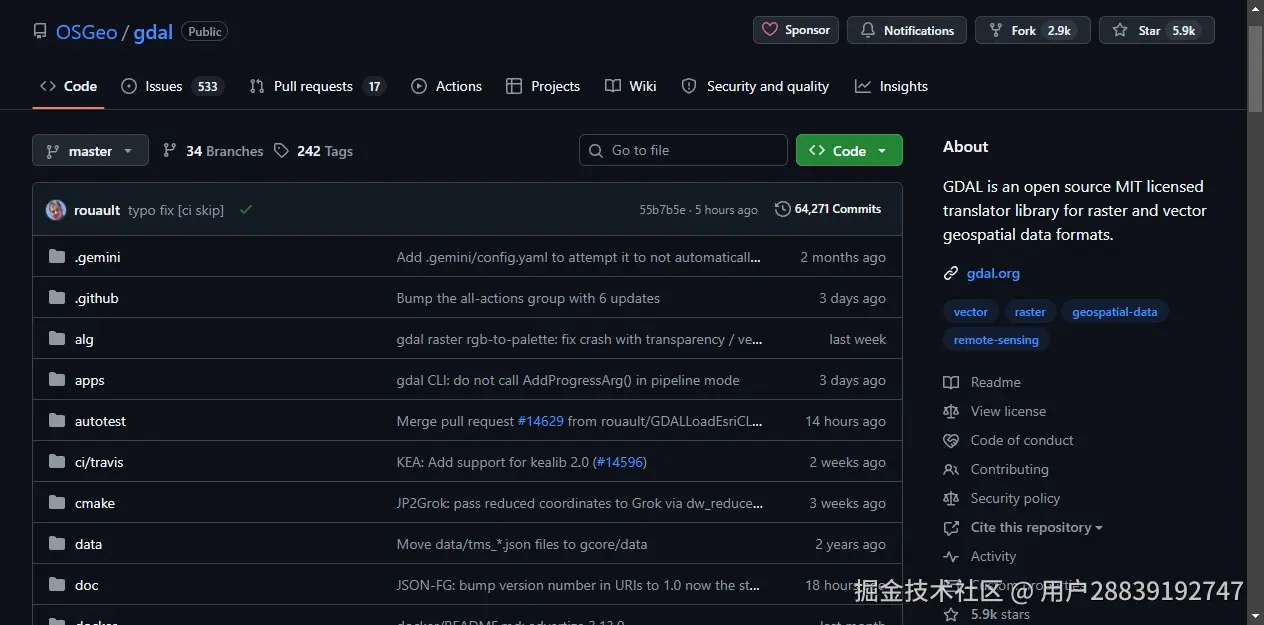Click folder icon next to cmake
The height and width of the screenshot is (625, 1264).
click(57, 503)
